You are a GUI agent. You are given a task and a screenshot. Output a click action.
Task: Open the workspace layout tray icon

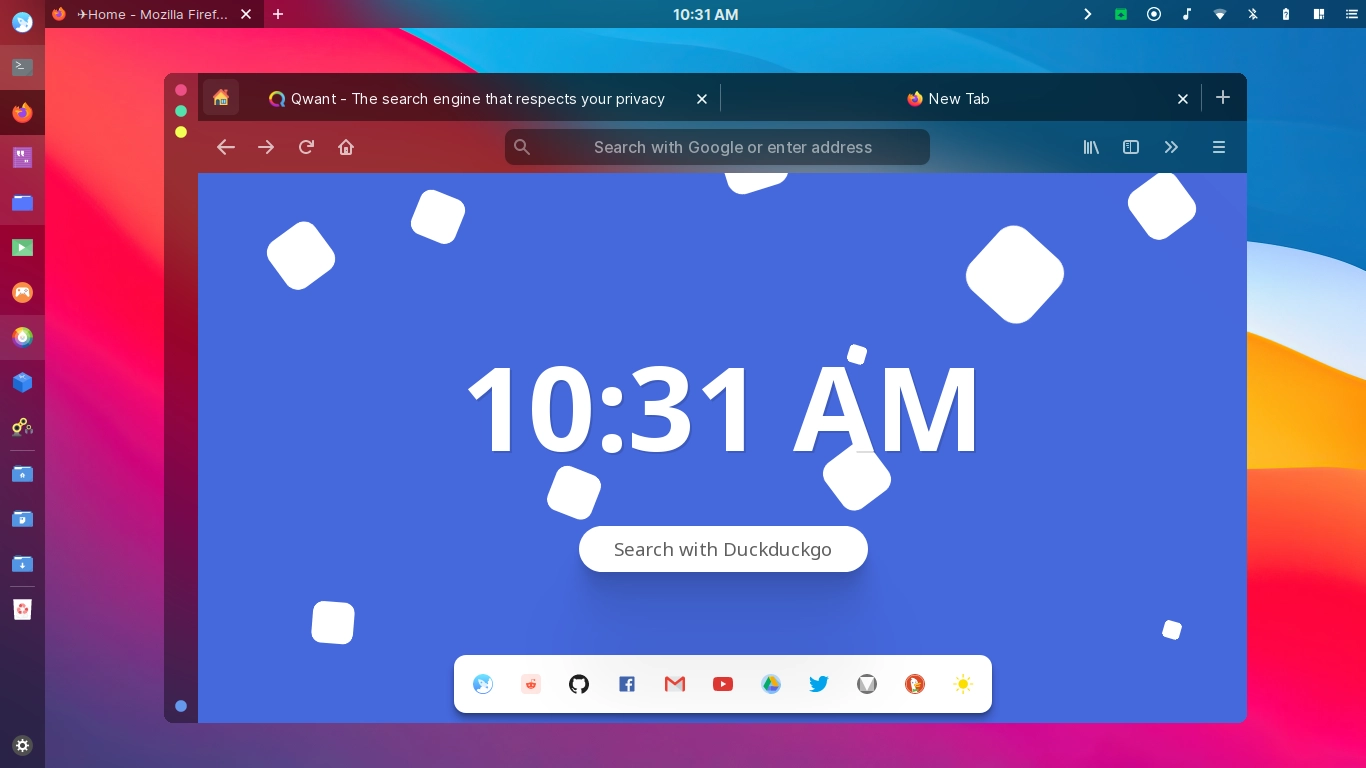point(1319,14)
